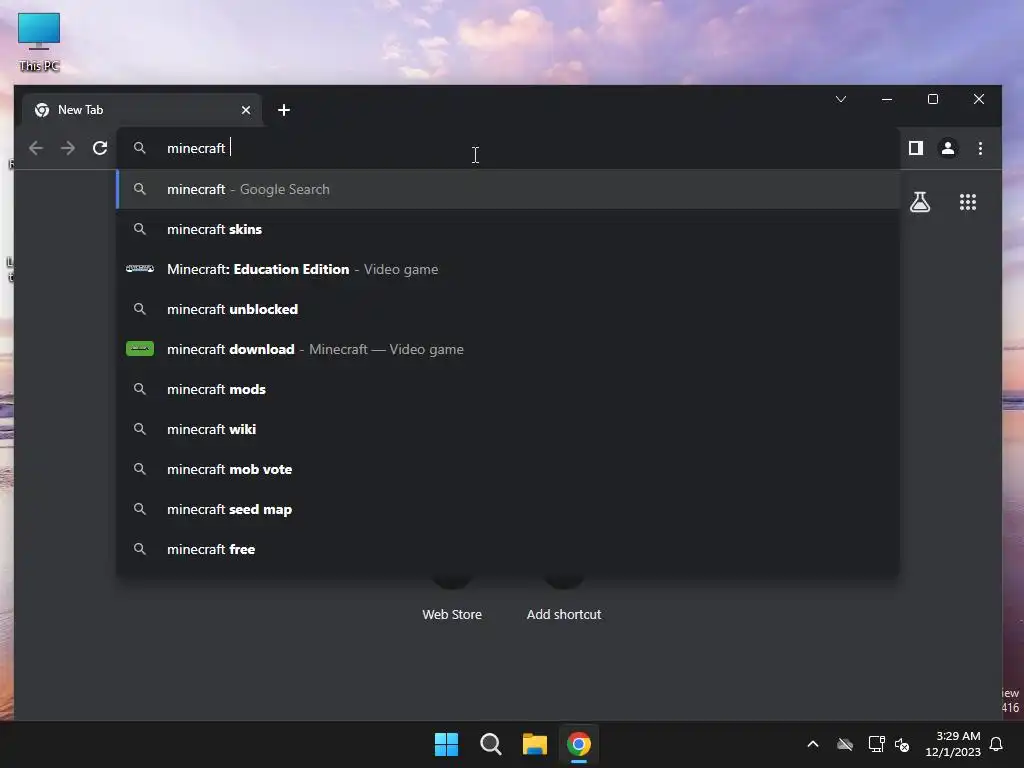Open the Chrome profile avatar menu
This screenshot has width=1024, height=768.
tap(948, 148)
